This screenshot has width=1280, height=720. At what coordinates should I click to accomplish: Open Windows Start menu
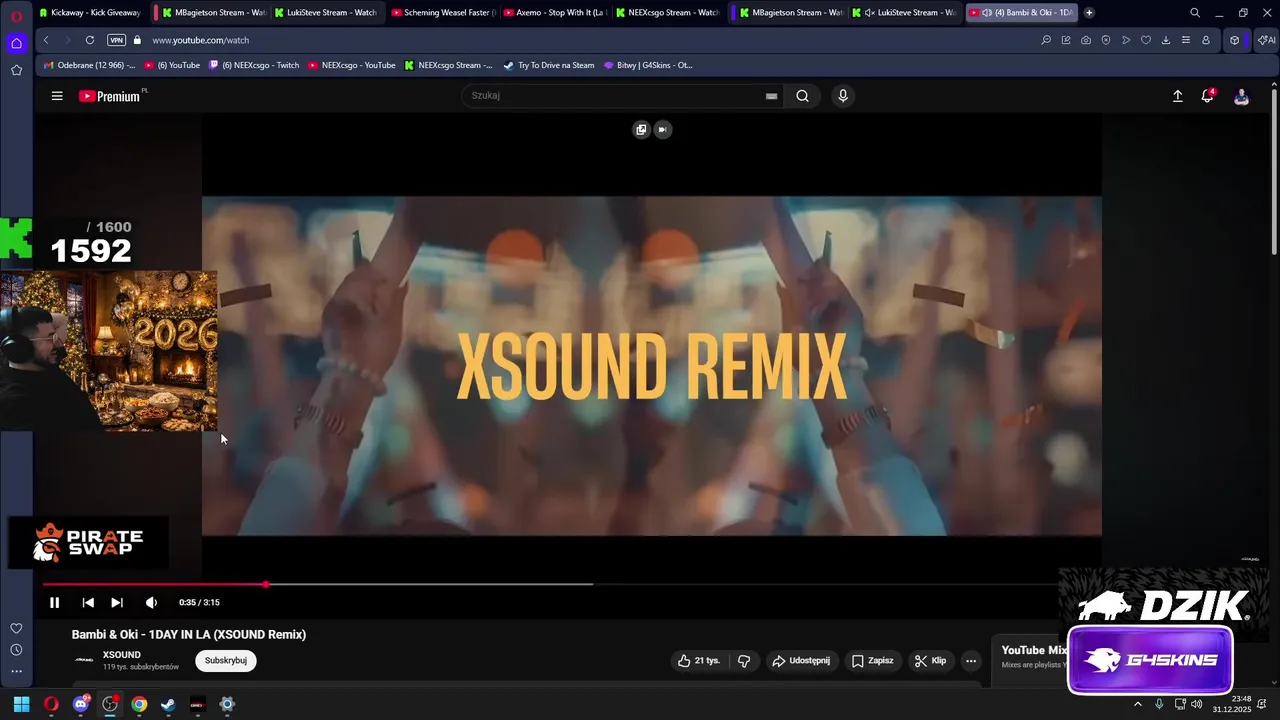click(x=21, y=704)
